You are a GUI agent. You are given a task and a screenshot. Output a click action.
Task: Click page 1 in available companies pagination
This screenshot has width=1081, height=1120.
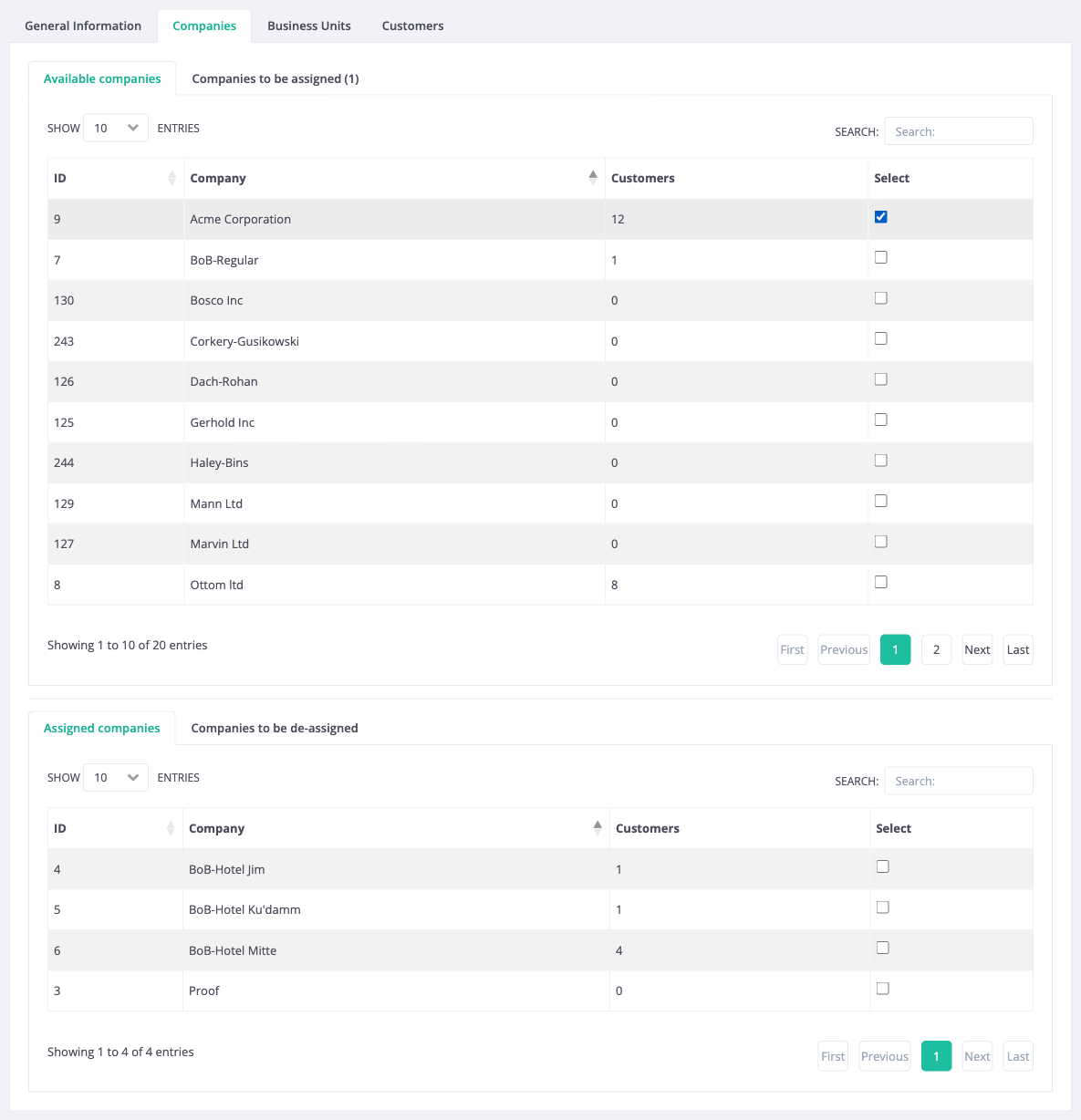896,649
